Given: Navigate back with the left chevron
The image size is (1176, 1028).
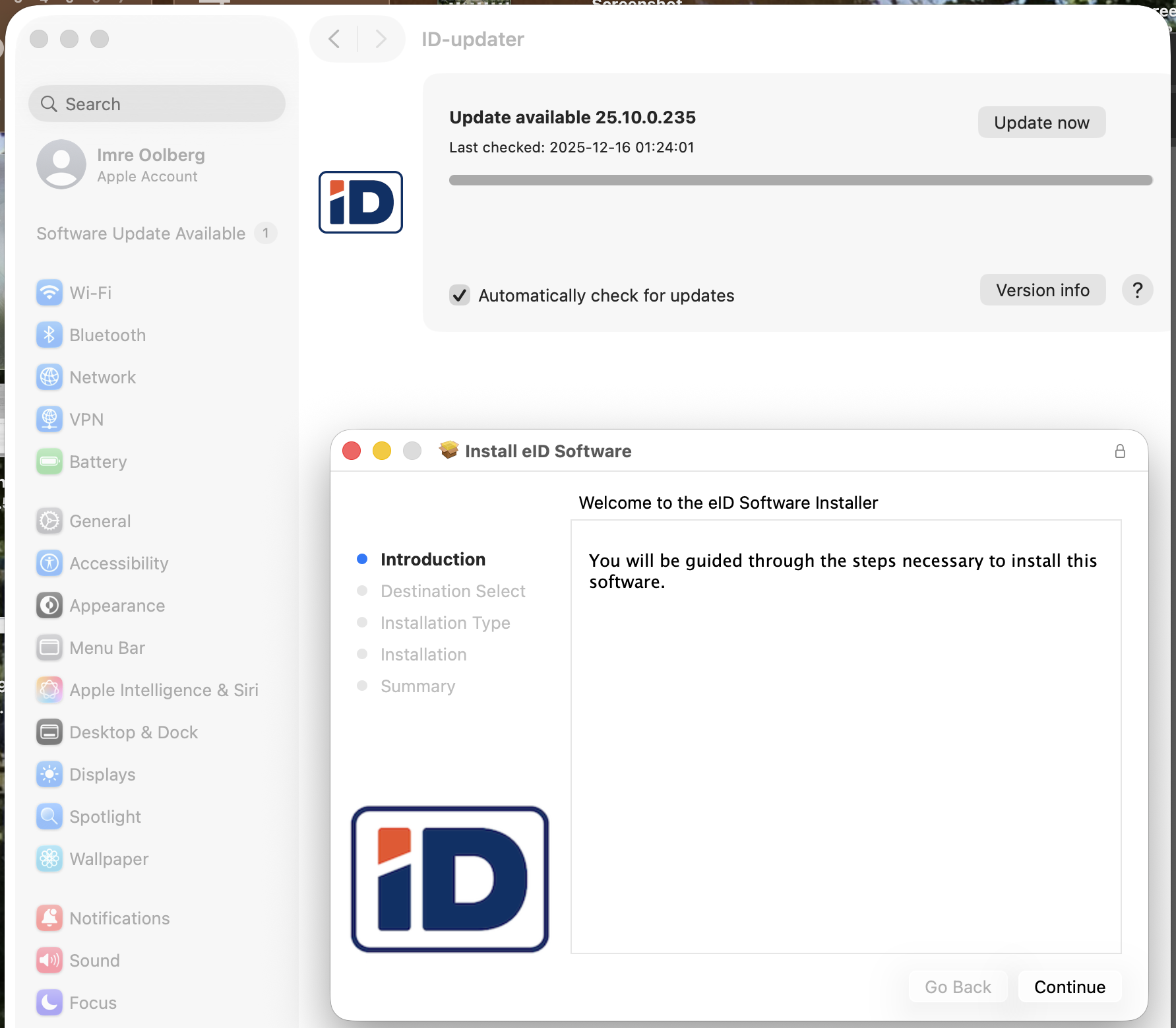Looking at the screenshot, I should pos(334,39).
